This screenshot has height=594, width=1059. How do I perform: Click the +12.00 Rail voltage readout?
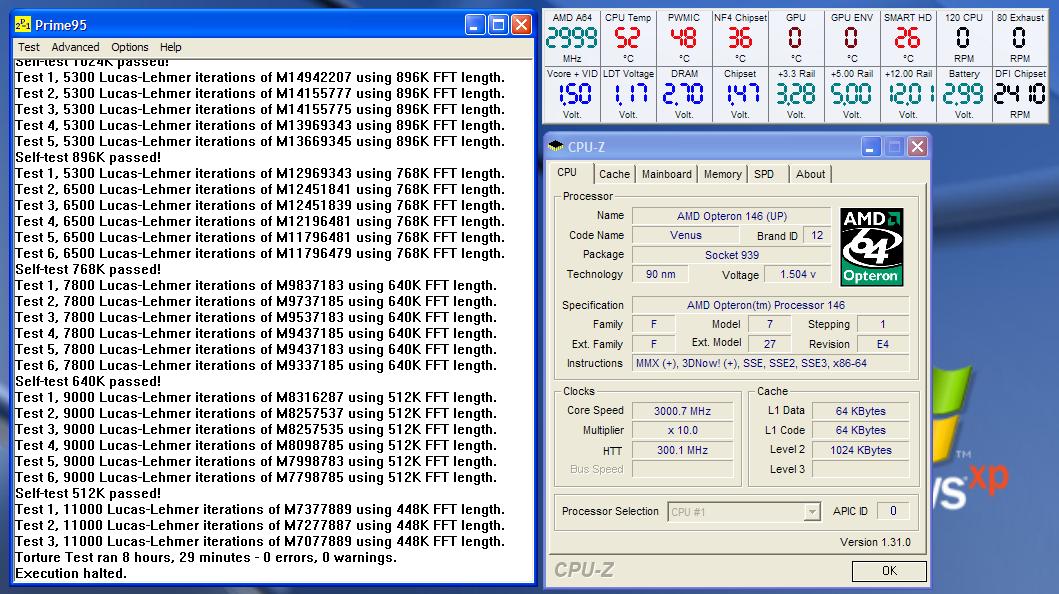coord(908,94)
